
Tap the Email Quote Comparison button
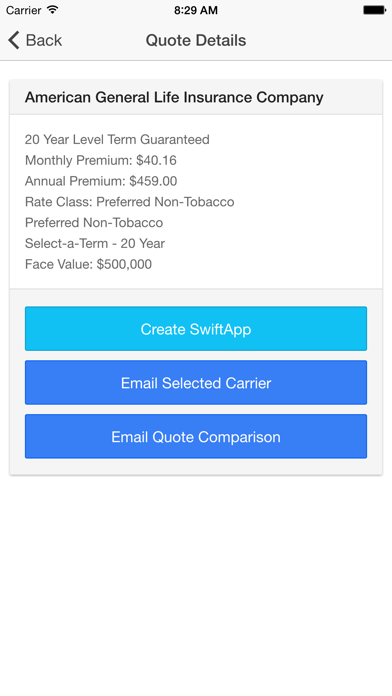196,436
